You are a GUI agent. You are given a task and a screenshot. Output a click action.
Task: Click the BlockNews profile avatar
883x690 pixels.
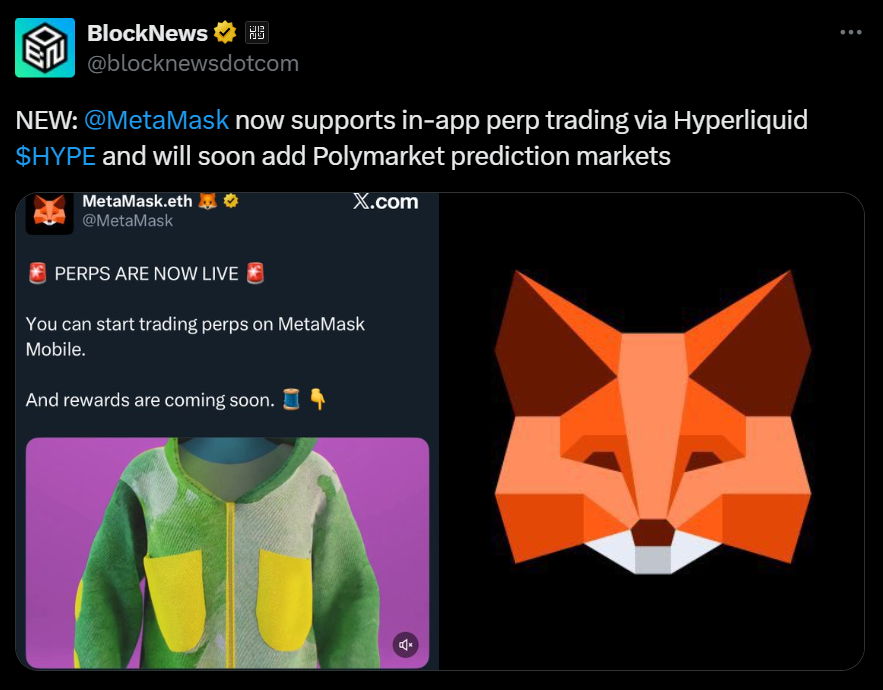45,48
